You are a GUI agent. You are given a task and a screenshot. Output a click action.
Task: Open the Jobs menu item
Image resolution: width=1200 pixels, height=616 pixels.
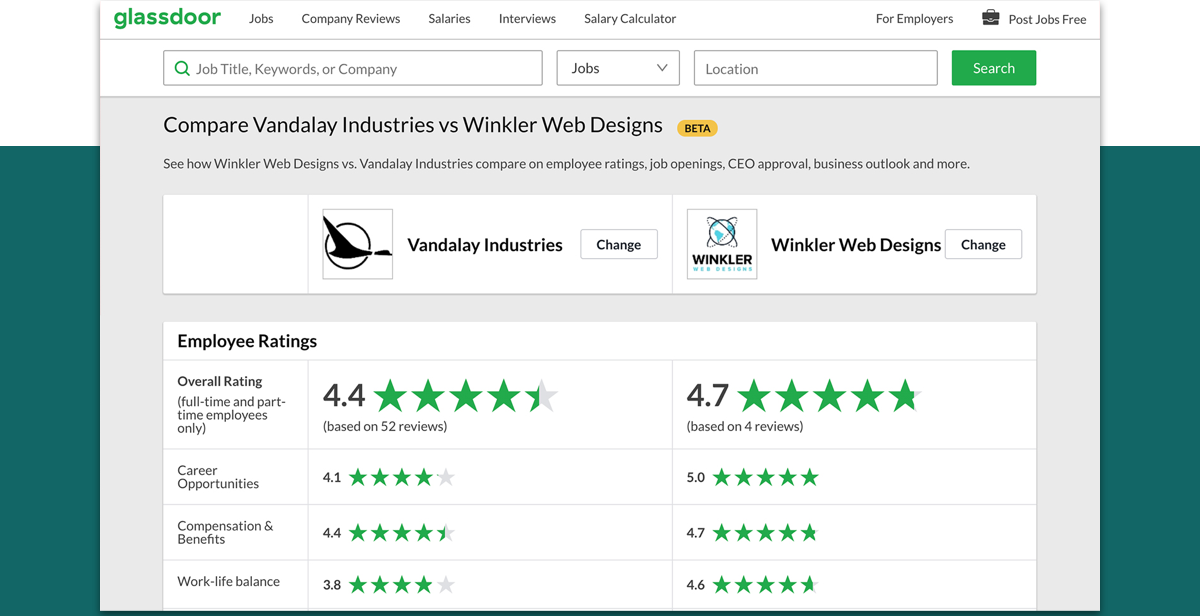pos(261,18)
